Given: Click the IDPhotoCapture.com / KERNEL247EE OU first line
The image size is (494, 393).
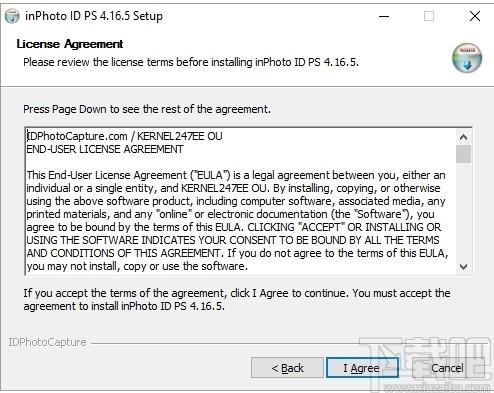Looking at the screenshot, I should pyautogui.click(x=124, y=136).
